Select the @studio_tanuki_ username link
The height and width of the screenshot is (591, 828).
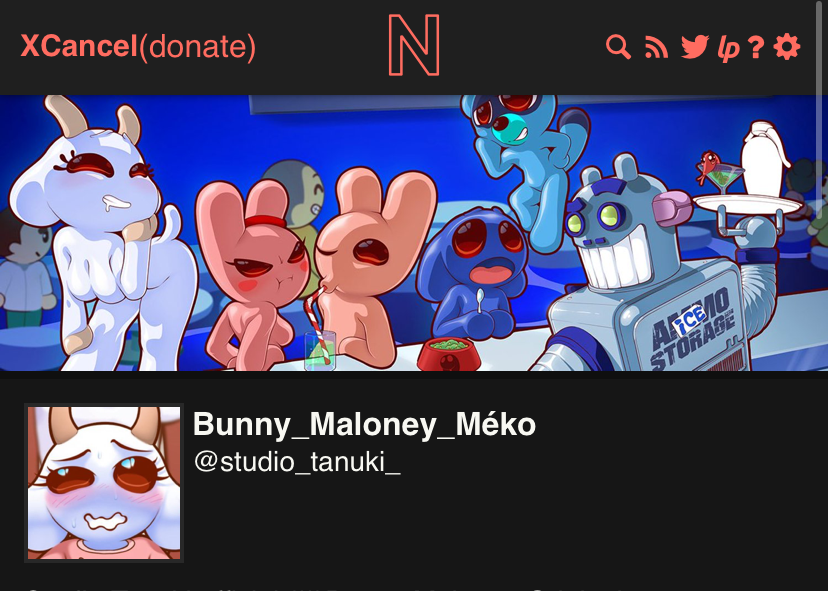[x=297, y=462]
